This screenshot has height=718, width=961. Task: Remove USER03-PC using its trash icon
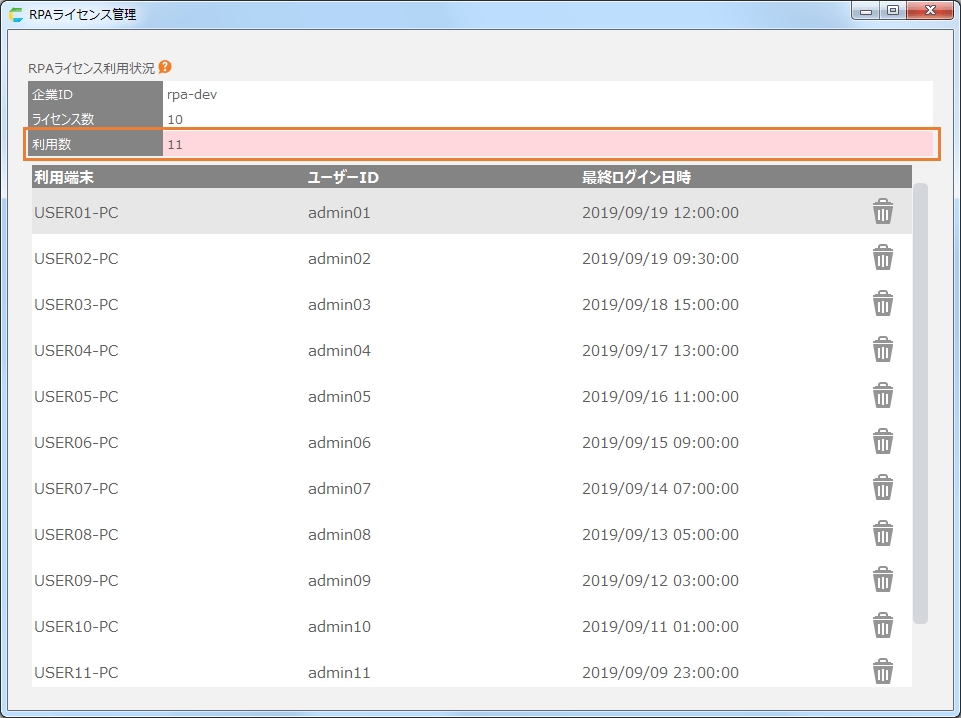[882, 304]
